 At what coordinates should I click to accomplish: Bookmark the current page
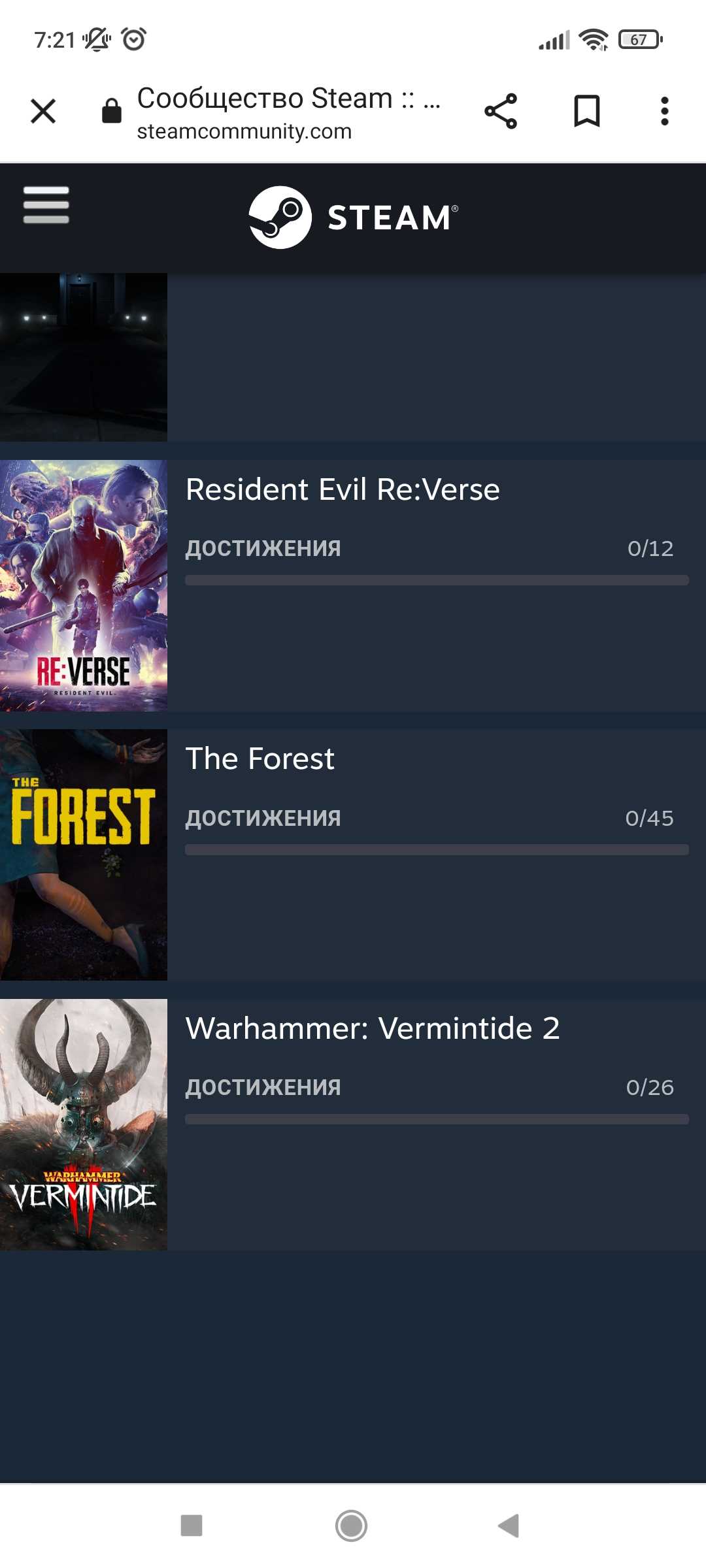[x=586, y=111]
